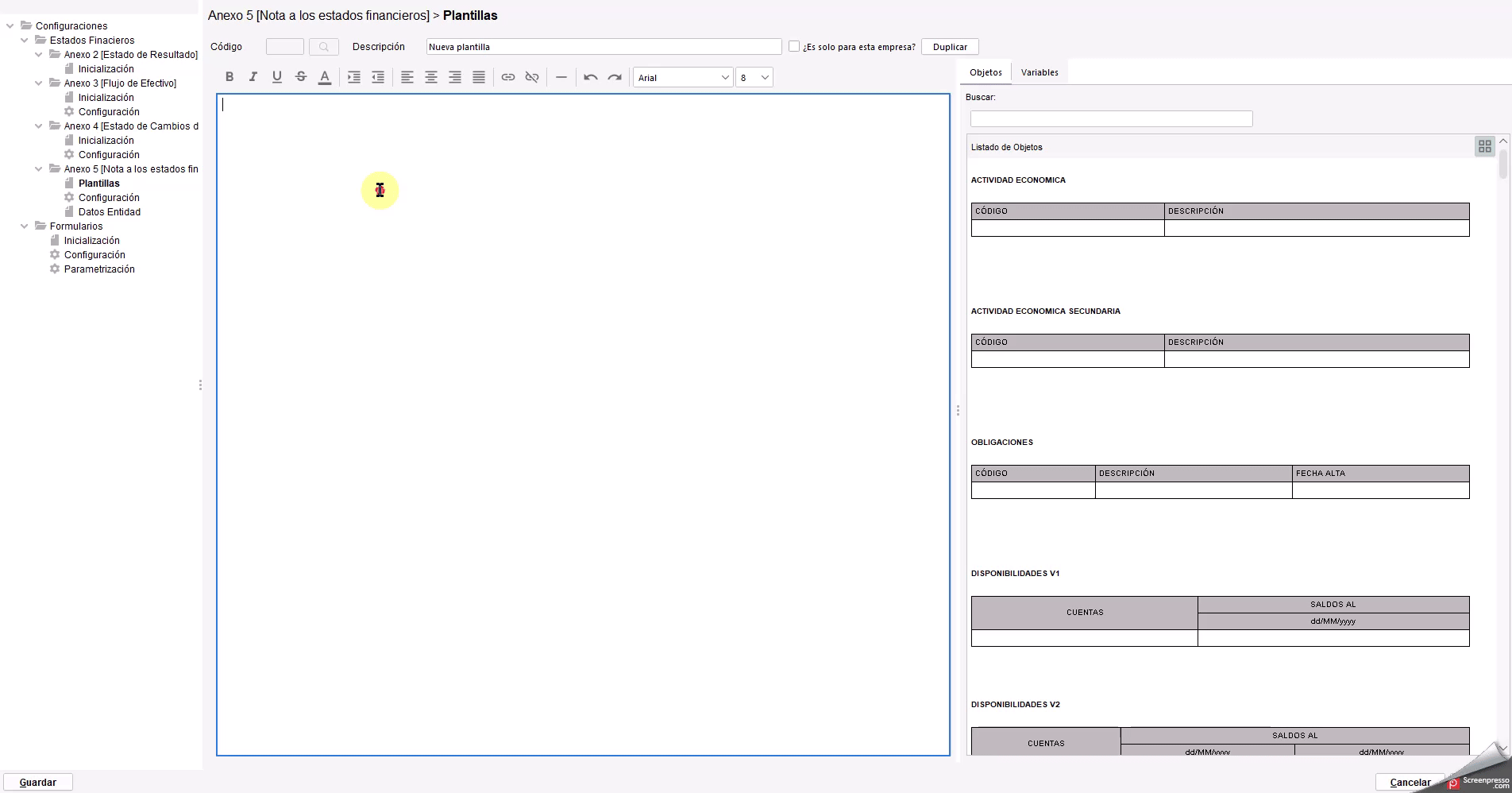Click the Buscar search field
This screenshot has width=1512, height=793.
coord(1111,119)
